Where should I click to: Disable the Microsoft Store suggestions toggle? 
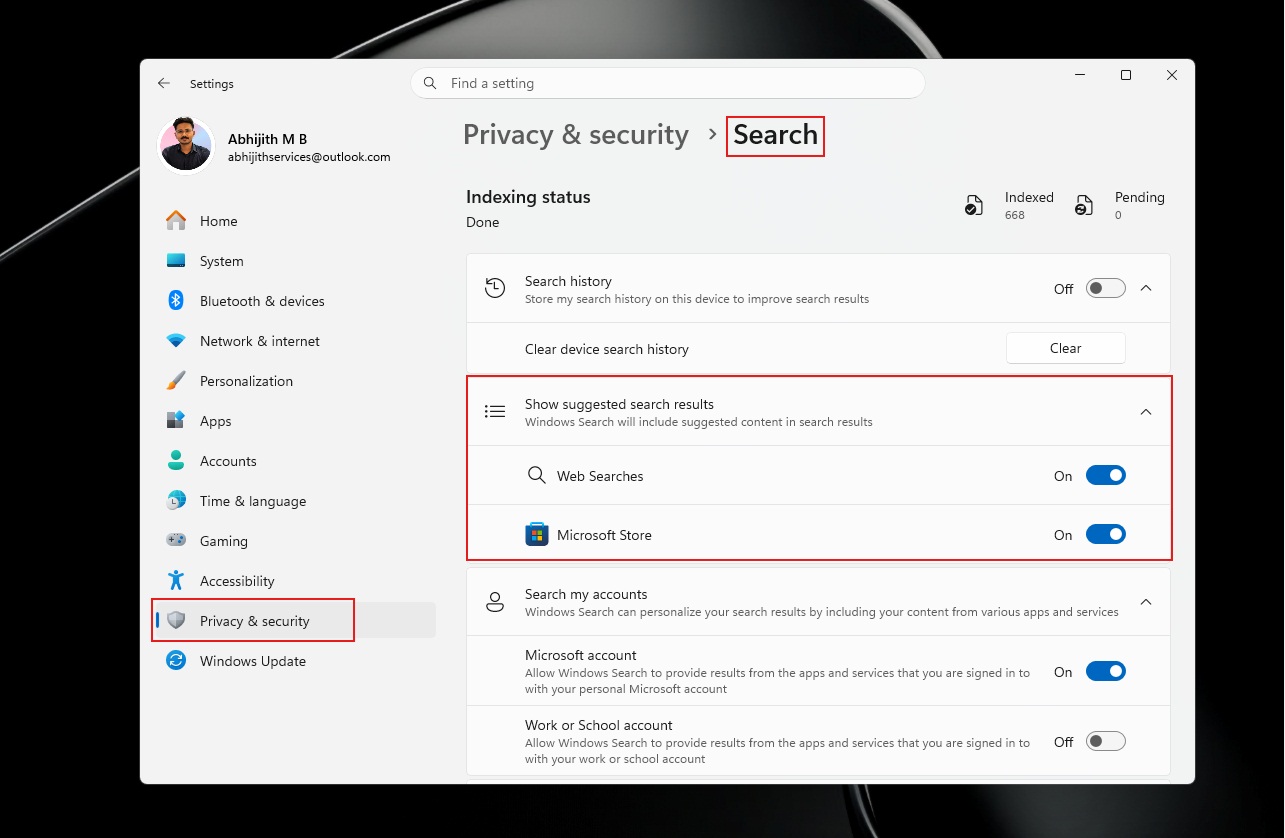coord(1106,535)
